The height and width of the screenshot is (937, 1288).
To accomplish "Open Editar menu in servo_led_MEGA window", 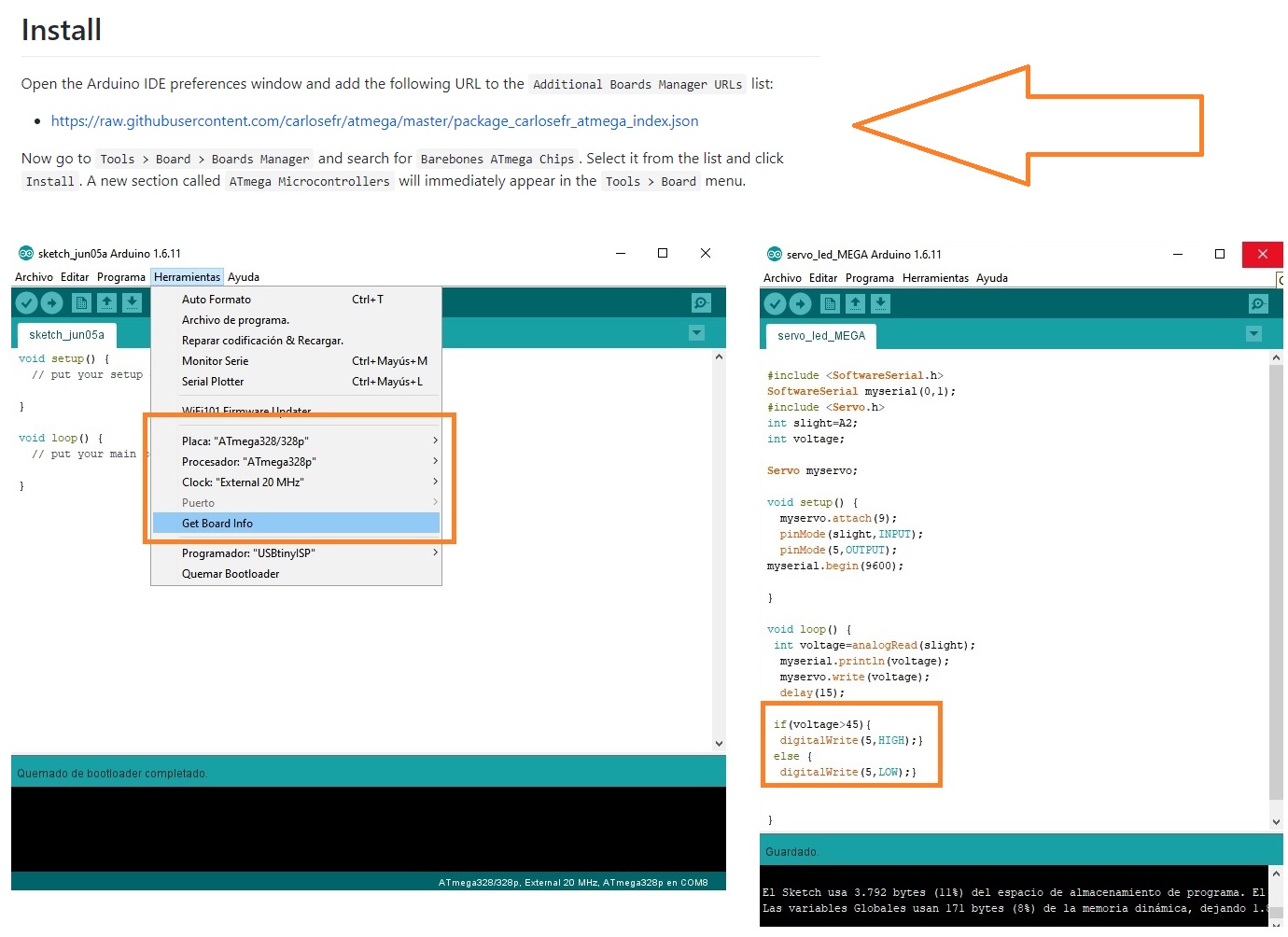I will (x=823, y=278).
